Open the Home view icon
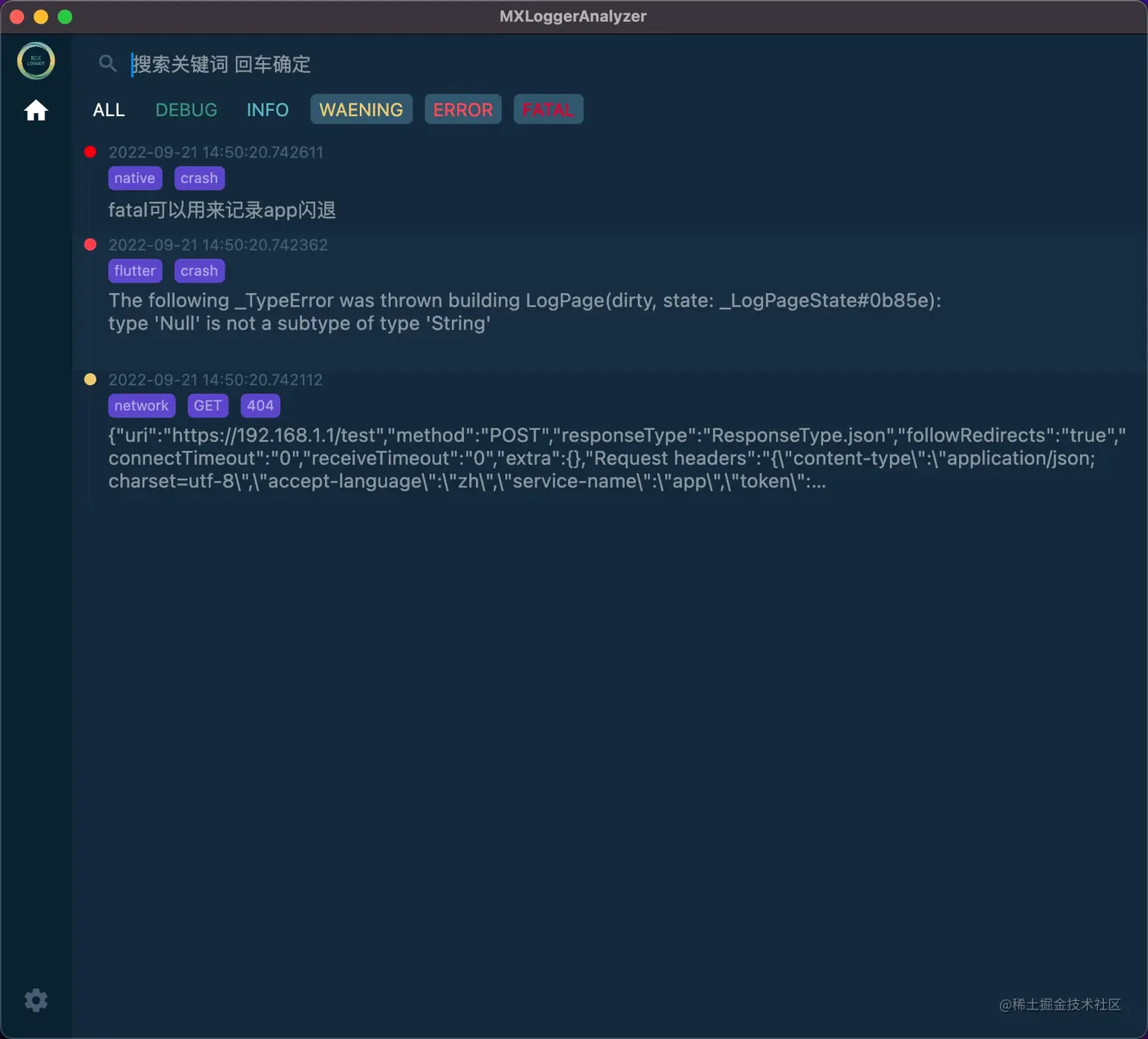Image resolution: width=1148 pixels, height=1039 pixels. tap(36, 111)
